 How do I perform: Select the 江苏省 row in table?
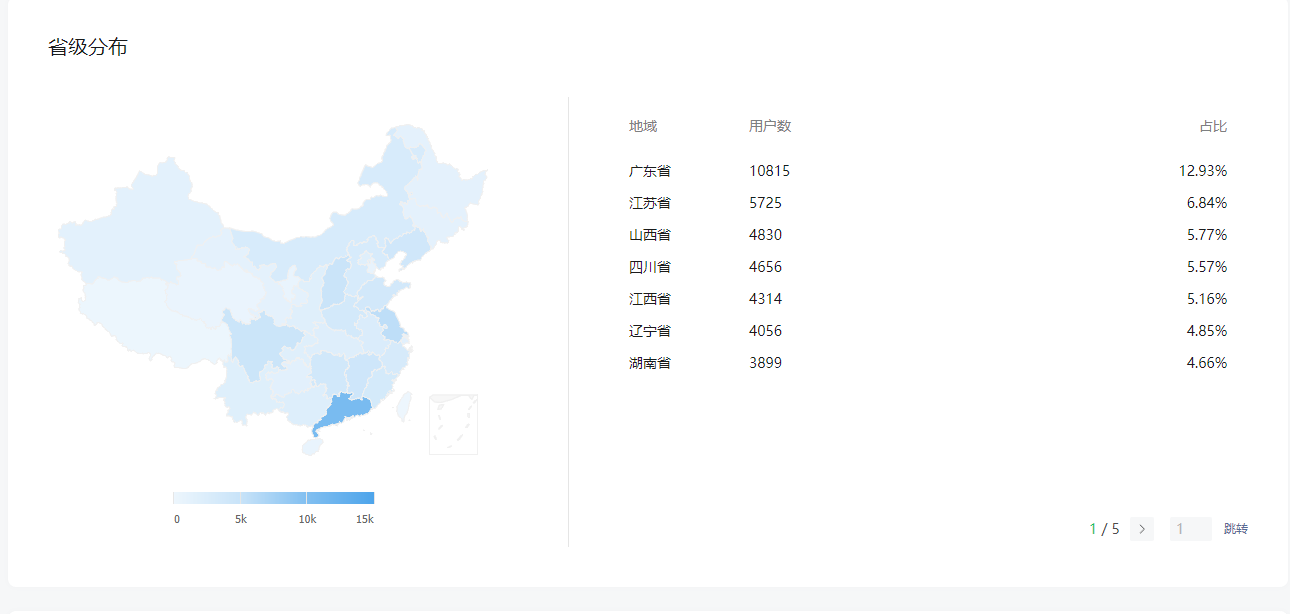coord(928,203)
